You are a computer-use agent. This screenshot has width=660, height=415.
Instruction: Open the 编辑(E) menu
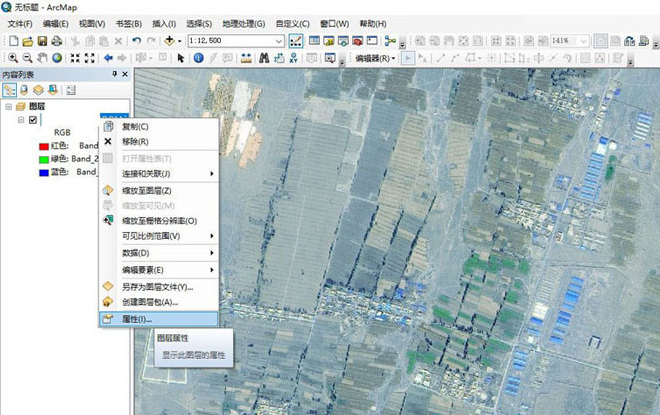click(56, 24)
